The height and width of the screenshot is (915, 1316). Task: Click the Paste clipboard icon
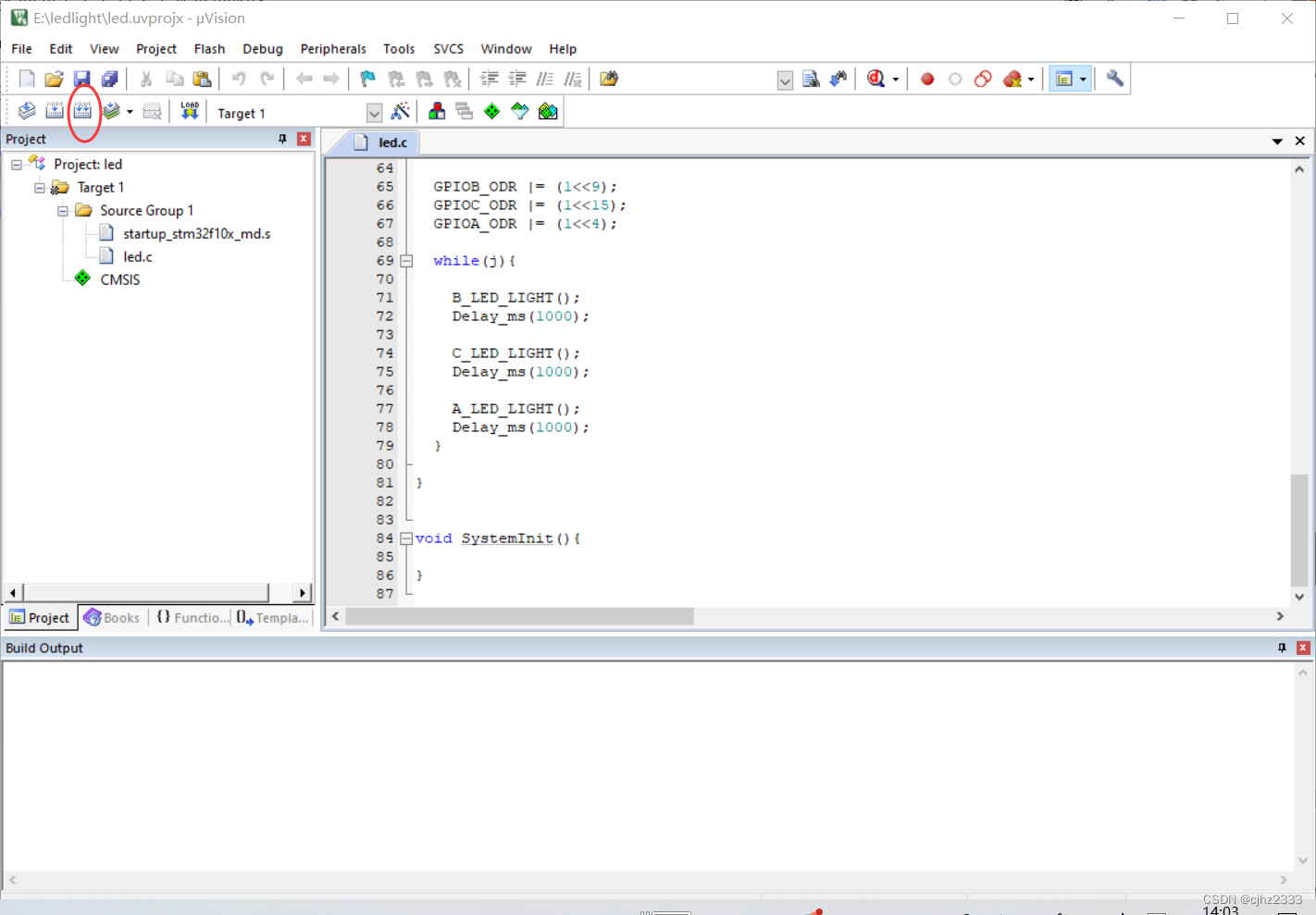click(202, 80)
